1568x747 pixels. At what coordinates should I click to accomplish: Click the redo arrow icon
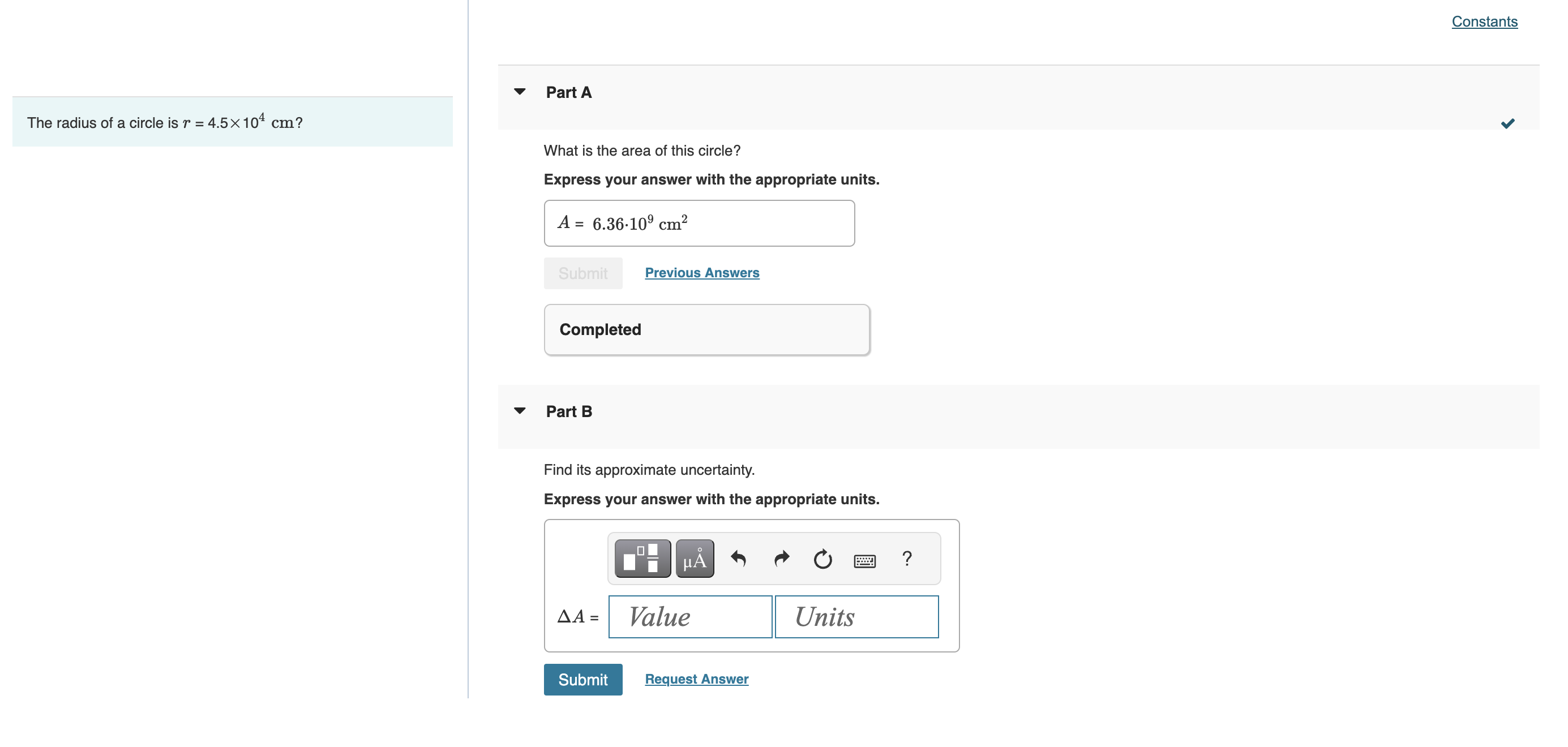tap(780, 558)
